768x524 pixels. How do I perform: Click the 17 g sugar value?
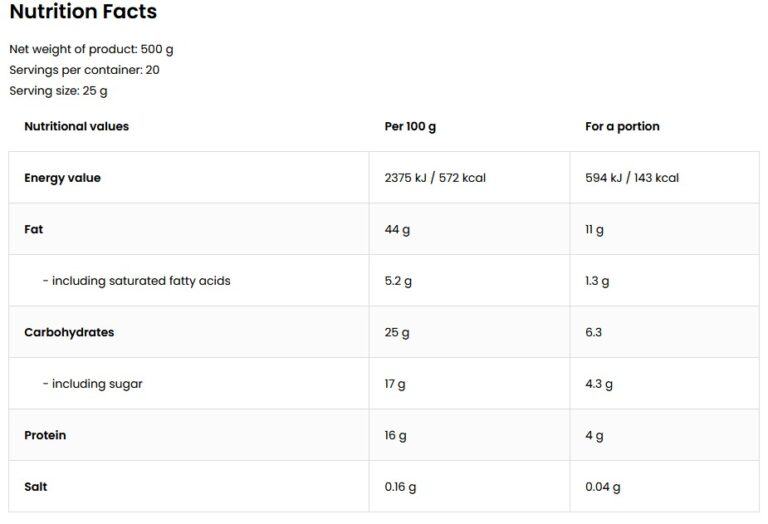pyautogui.click(x=395, y=384)
